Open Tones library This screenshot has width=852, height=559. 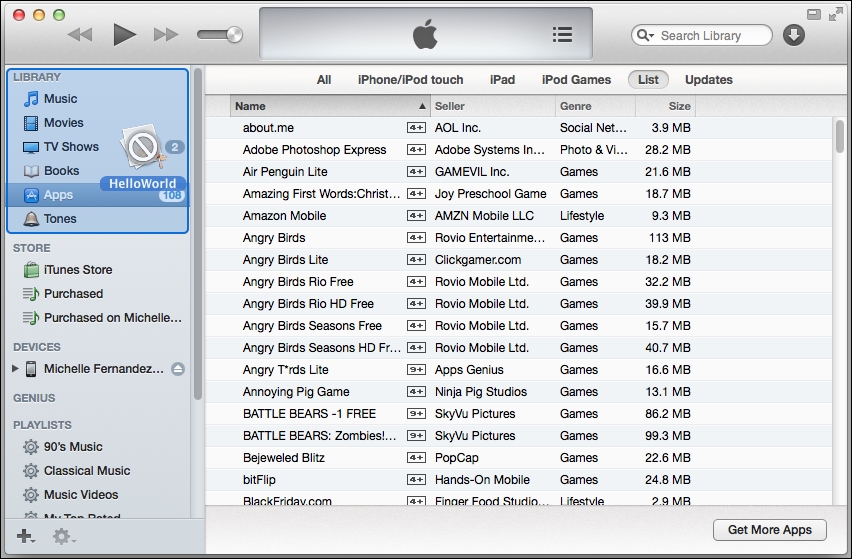[x=98, y=218]
